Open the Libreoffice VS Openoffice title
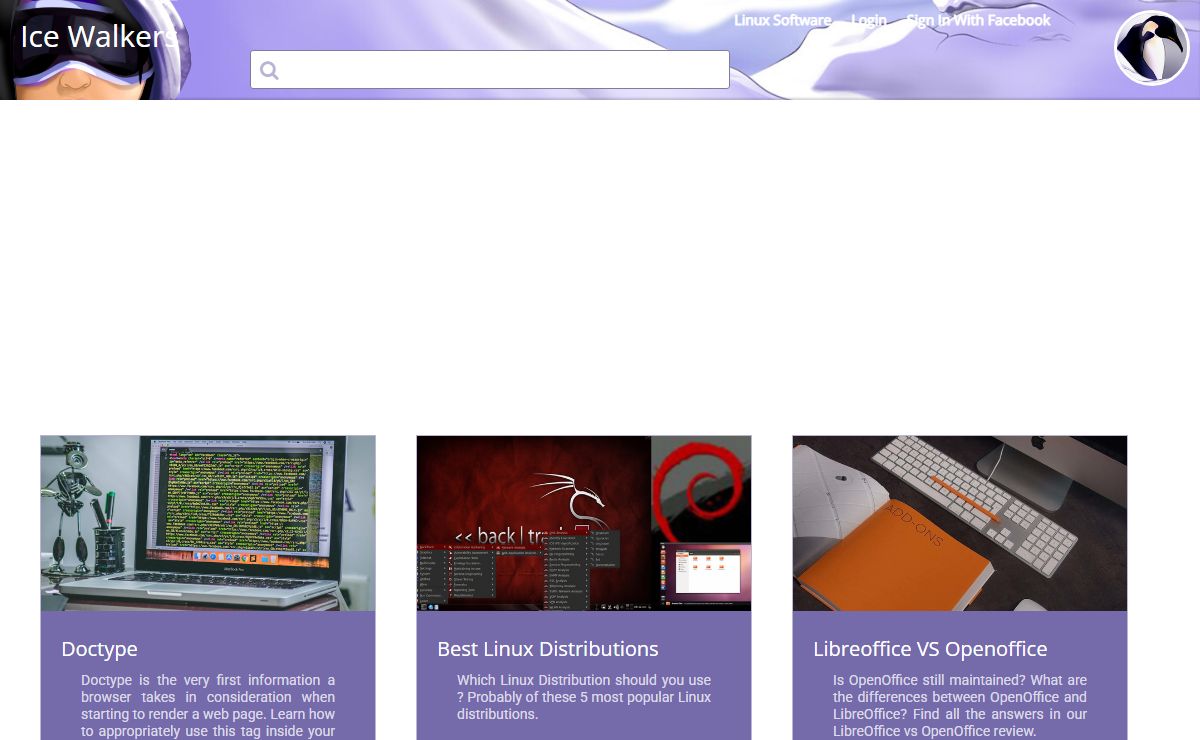The width and height of the screenshot is (1200, 740). pos(930,649)
